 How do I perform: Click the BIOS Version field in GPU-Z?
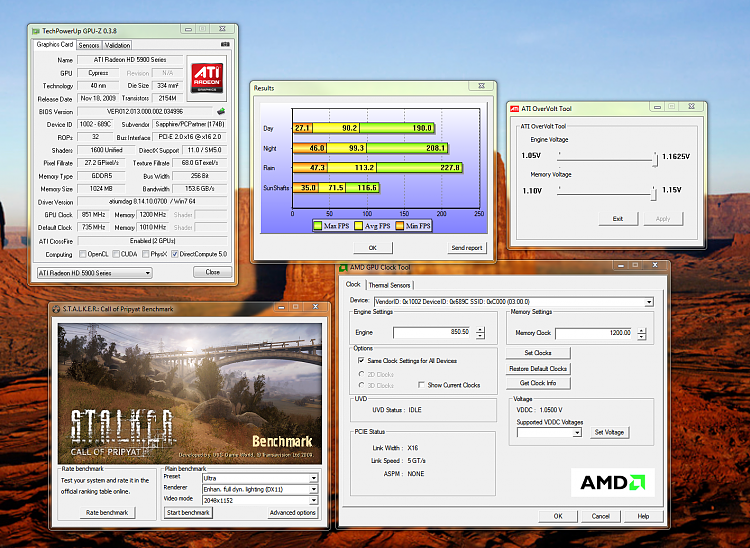(145, 111)
